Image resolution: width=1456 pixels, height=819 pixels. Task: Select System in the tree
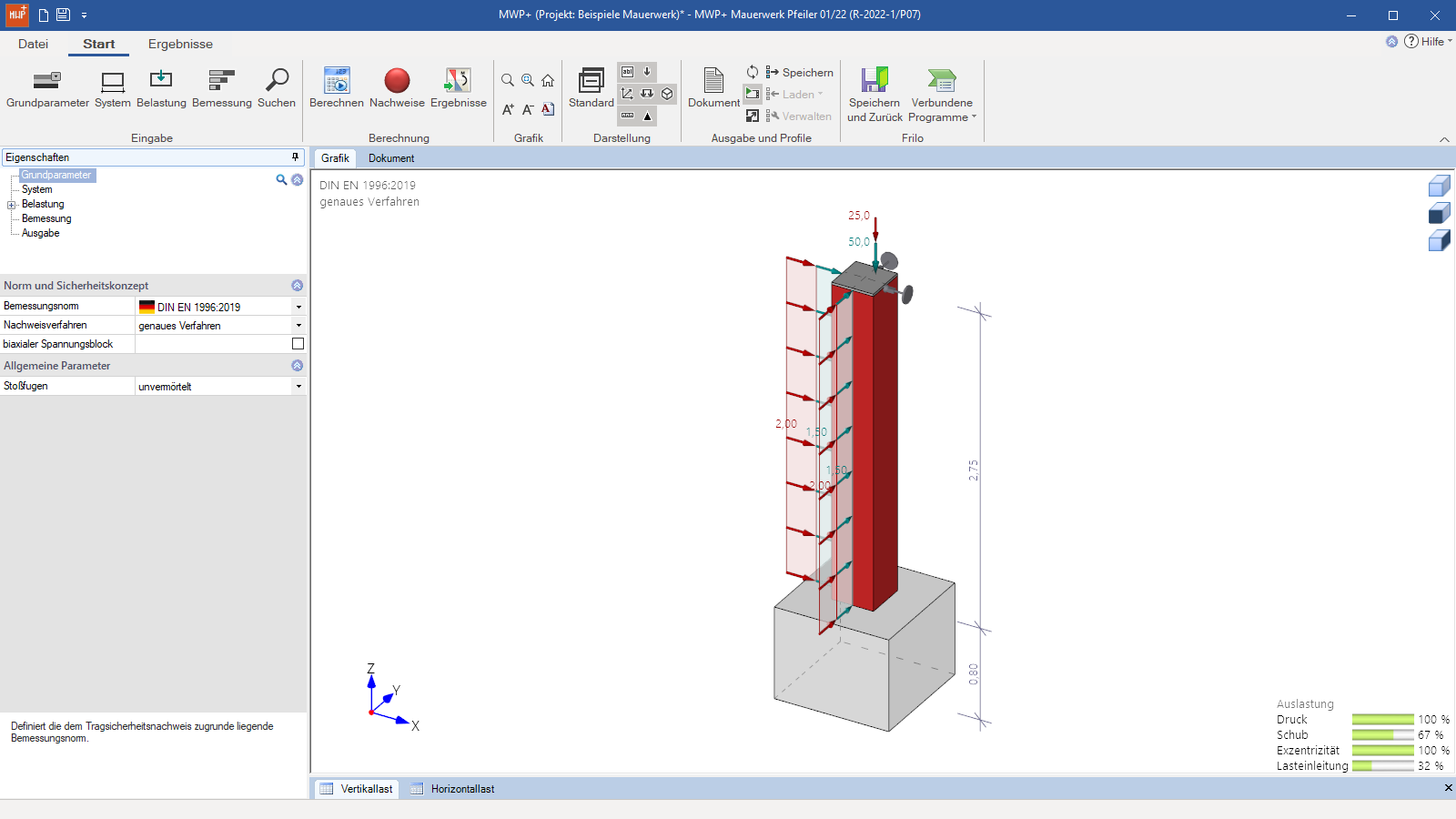(x=37, y=189)
